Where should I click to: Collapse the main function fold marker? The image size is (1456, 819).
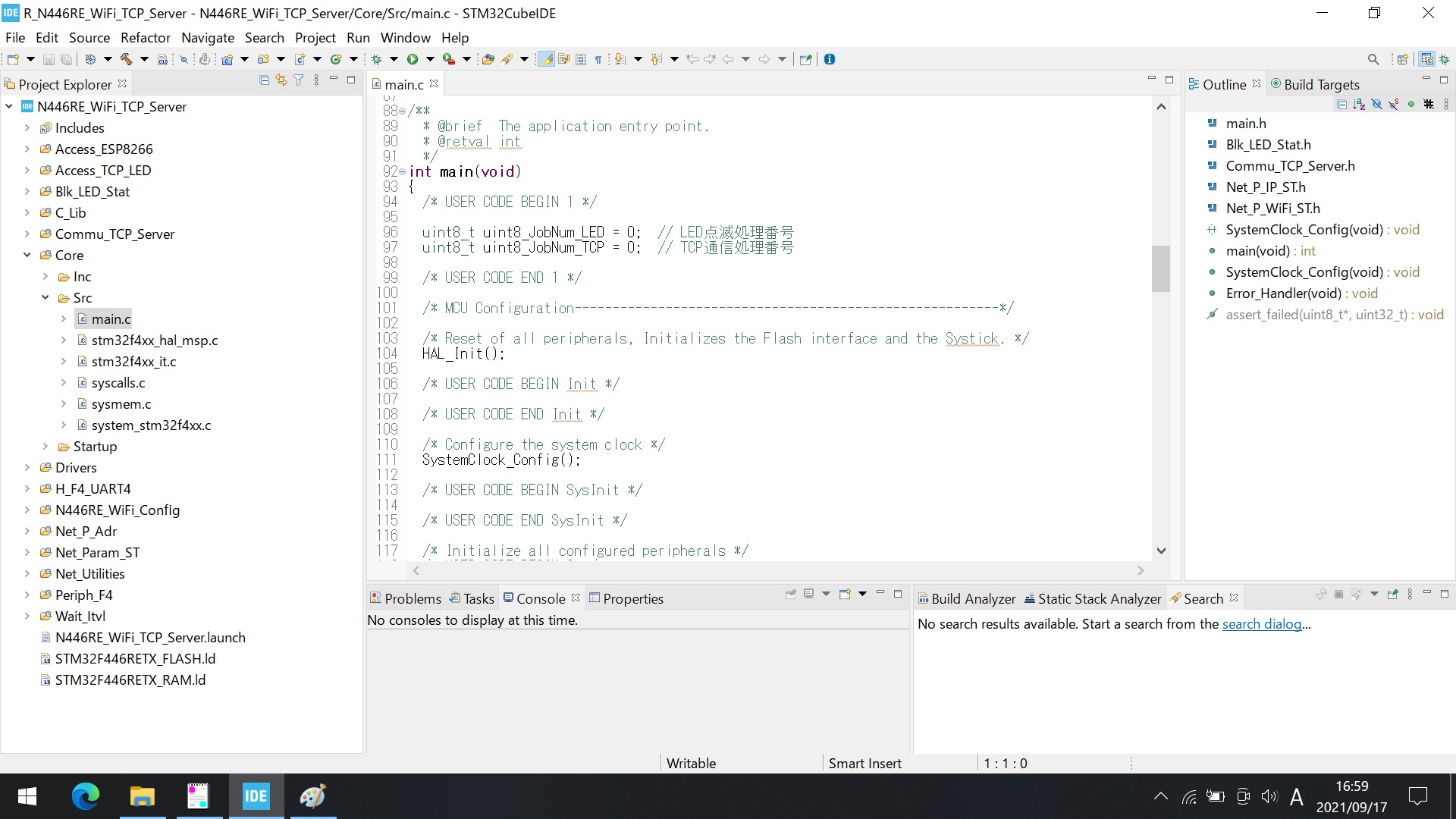click(x=403, y=172)
